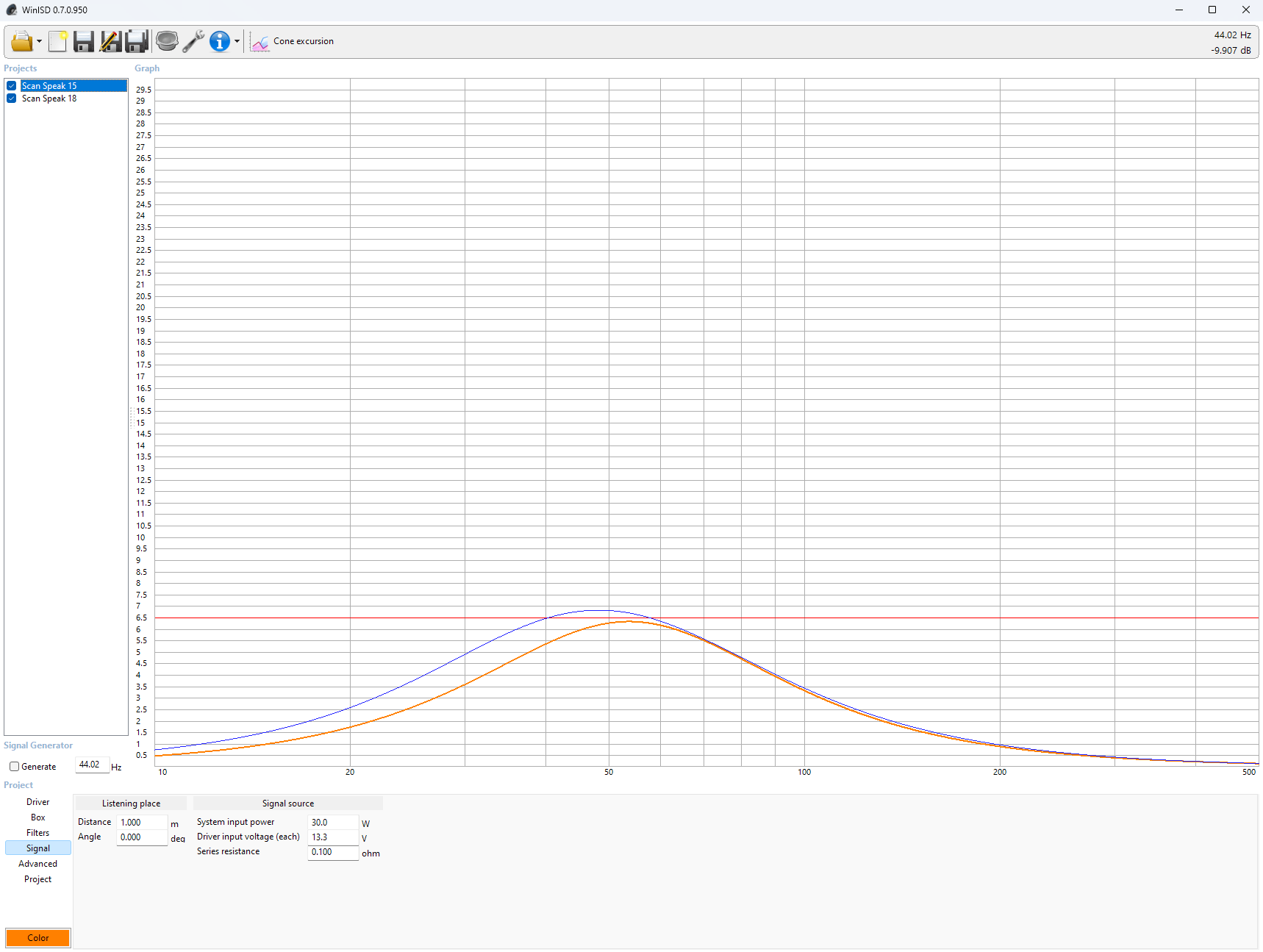Click the Distance input field

coord(142,823)
